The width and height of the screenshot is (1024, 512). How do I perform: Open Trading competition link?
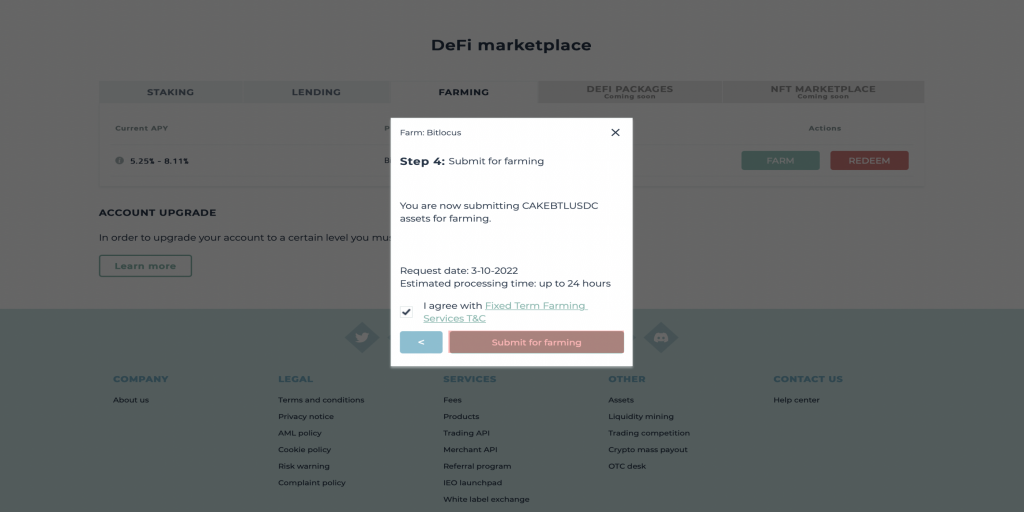pyautogui.click(x=649, y=433)
